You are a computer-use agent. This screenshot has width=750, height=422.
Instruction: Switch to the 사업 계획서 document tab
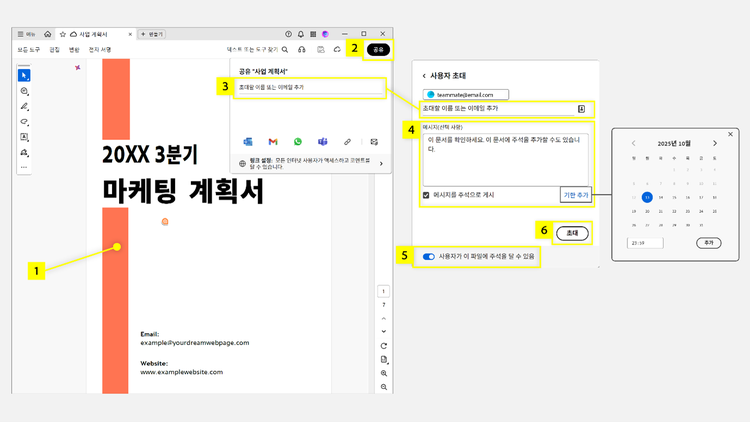(96, 34)
